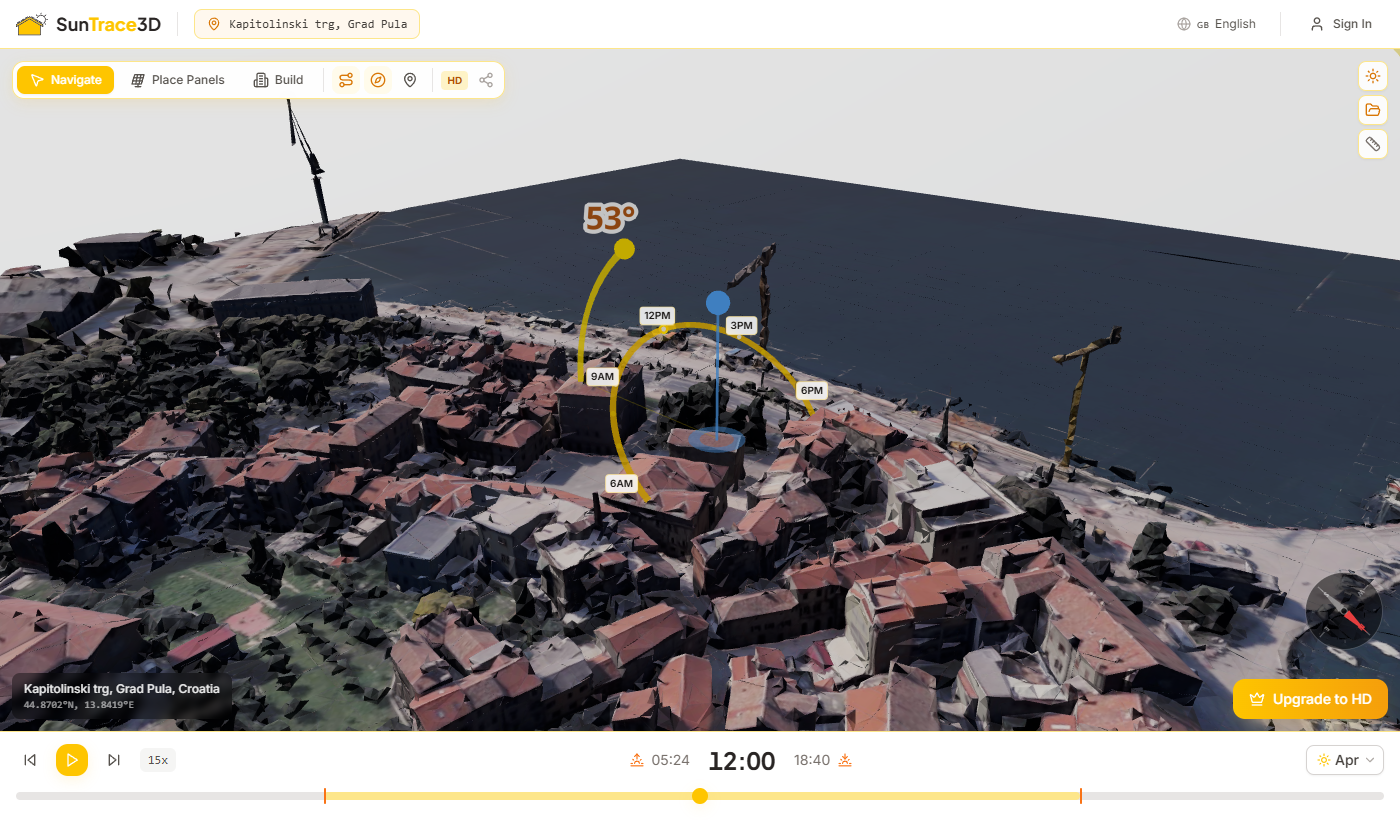The image size is (1400, 820).
Task: Click the SunTrace3D home logo icon
Action: (x=31, y=23)
